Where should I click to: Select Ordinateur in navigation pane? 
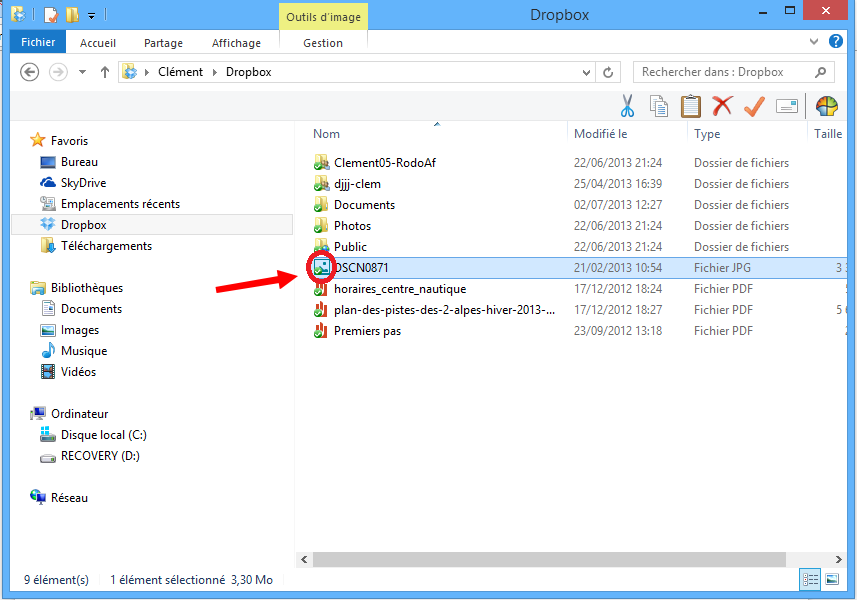click(x=80, y=414)
